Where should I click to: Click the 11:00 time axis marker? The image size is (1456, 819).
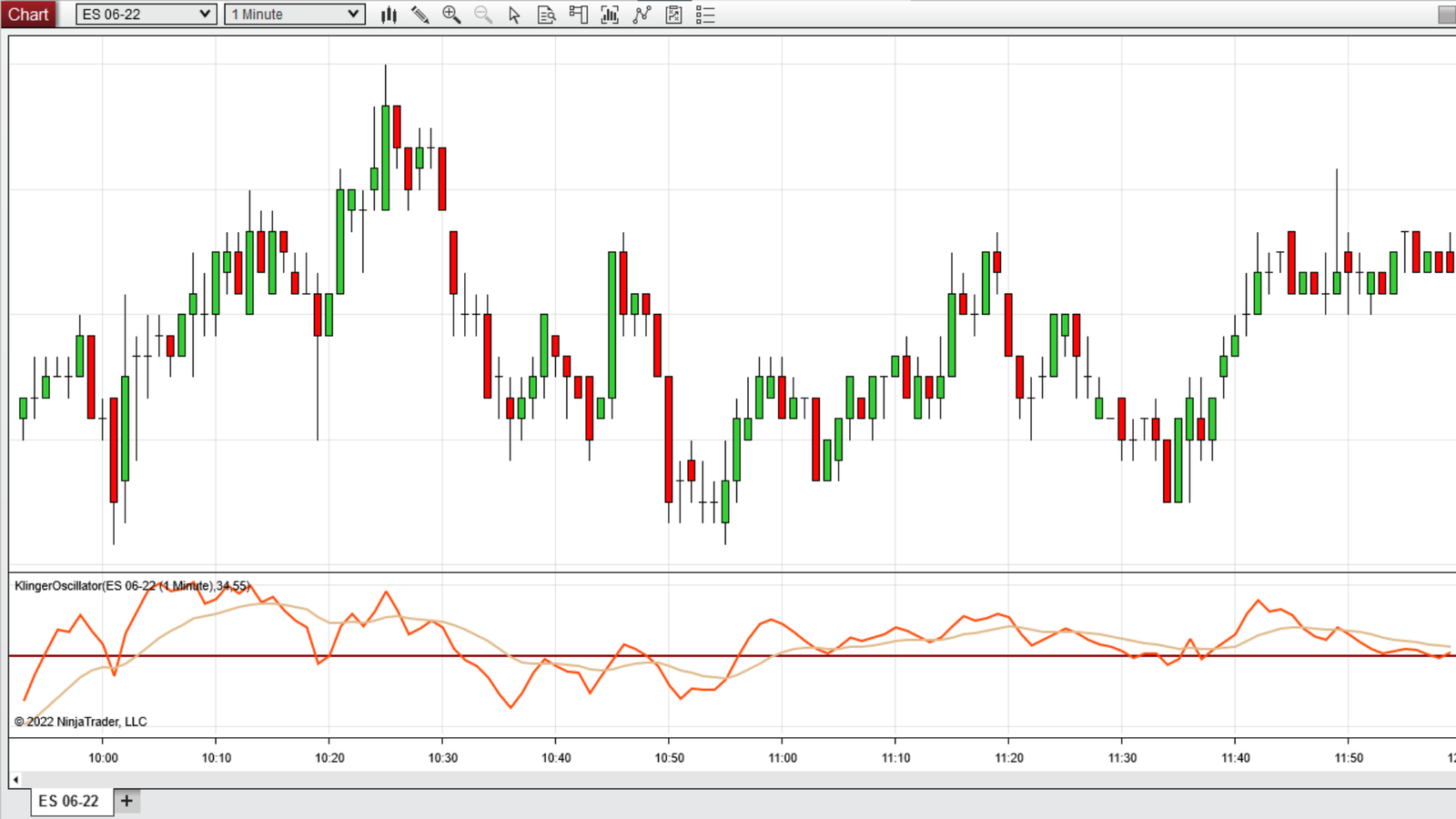tap(782, 758)
